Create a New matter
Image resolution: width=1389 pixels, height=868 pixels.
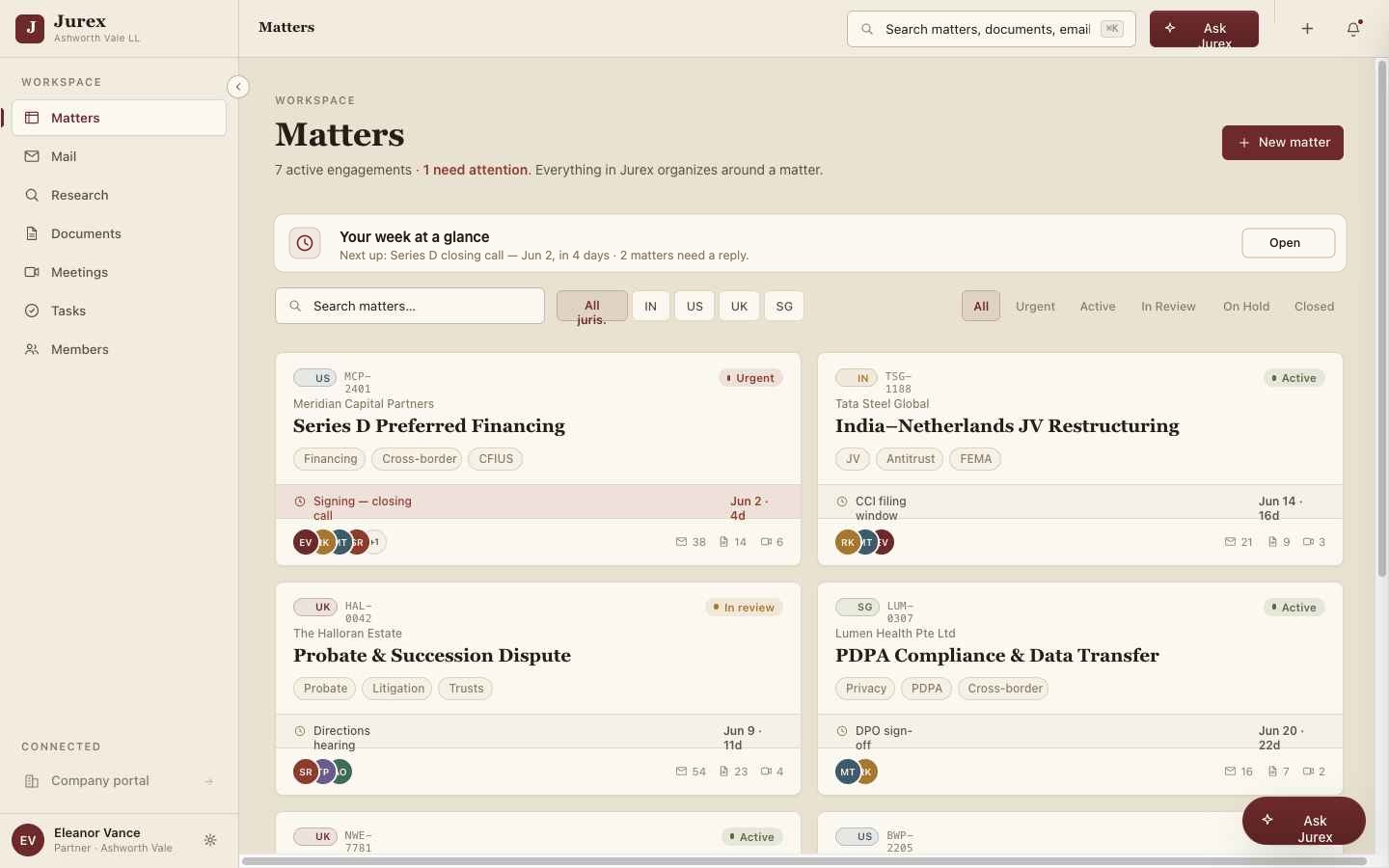click(1283, 143)
